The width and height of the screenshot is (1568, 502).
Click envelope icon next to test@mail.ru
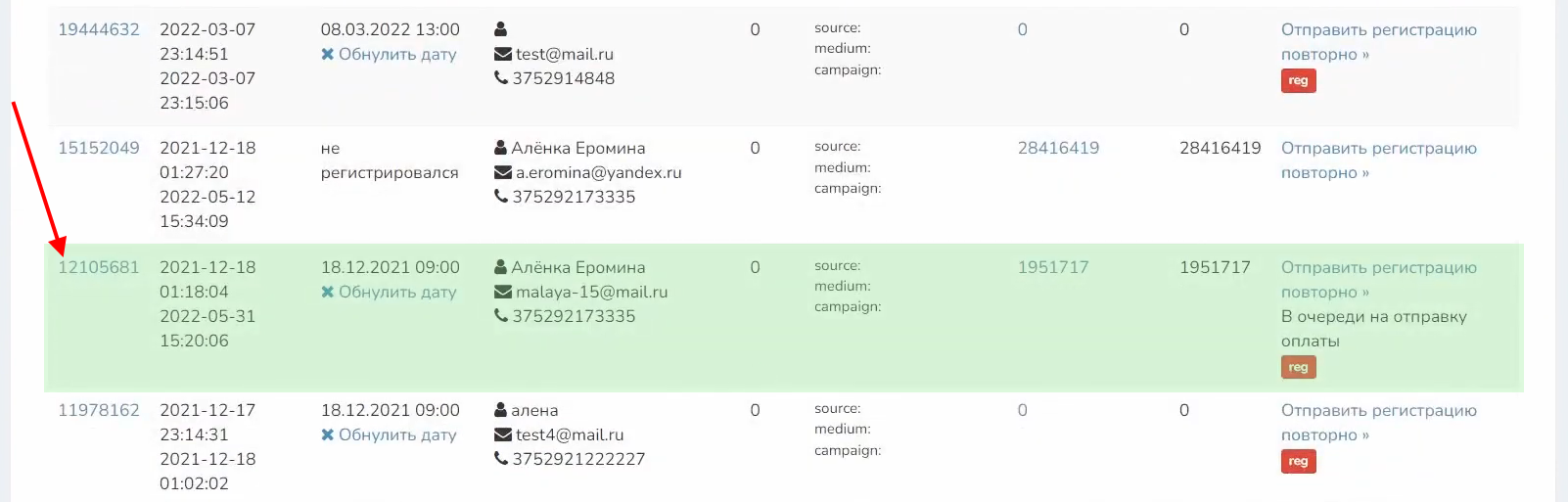[502, 55]
